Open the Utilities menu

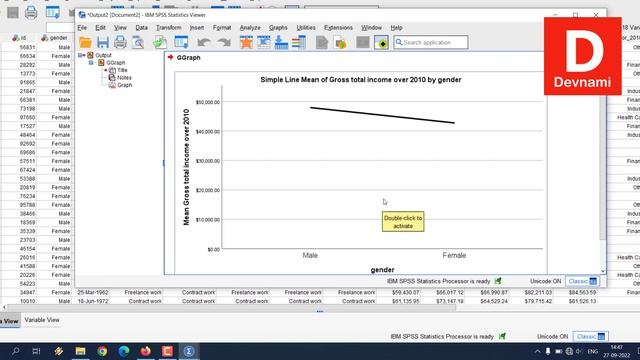[x=306, y=28]
